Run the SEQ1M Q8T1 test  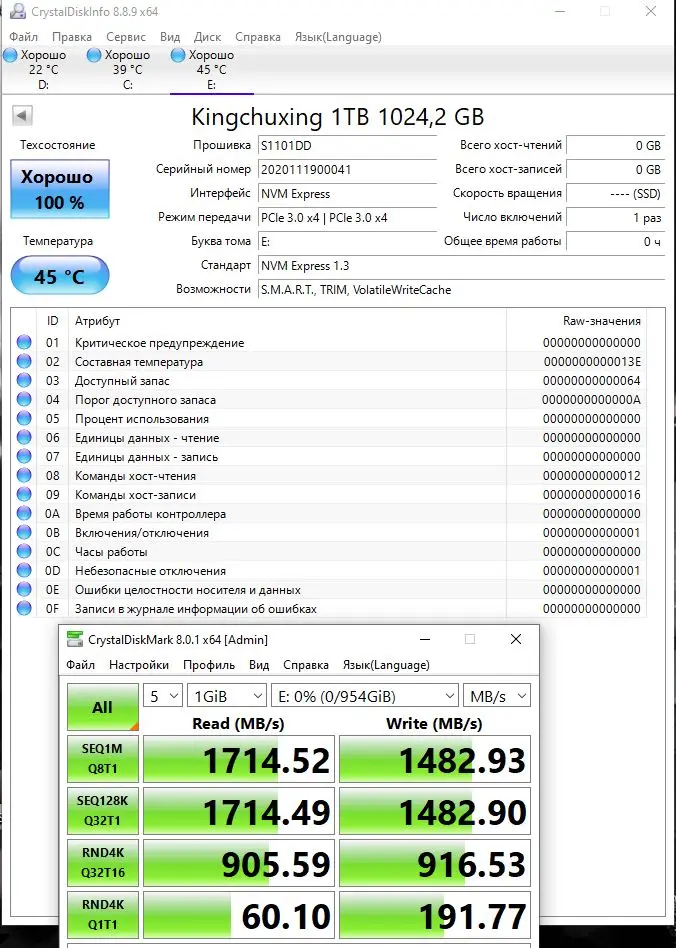click(103, 759)
